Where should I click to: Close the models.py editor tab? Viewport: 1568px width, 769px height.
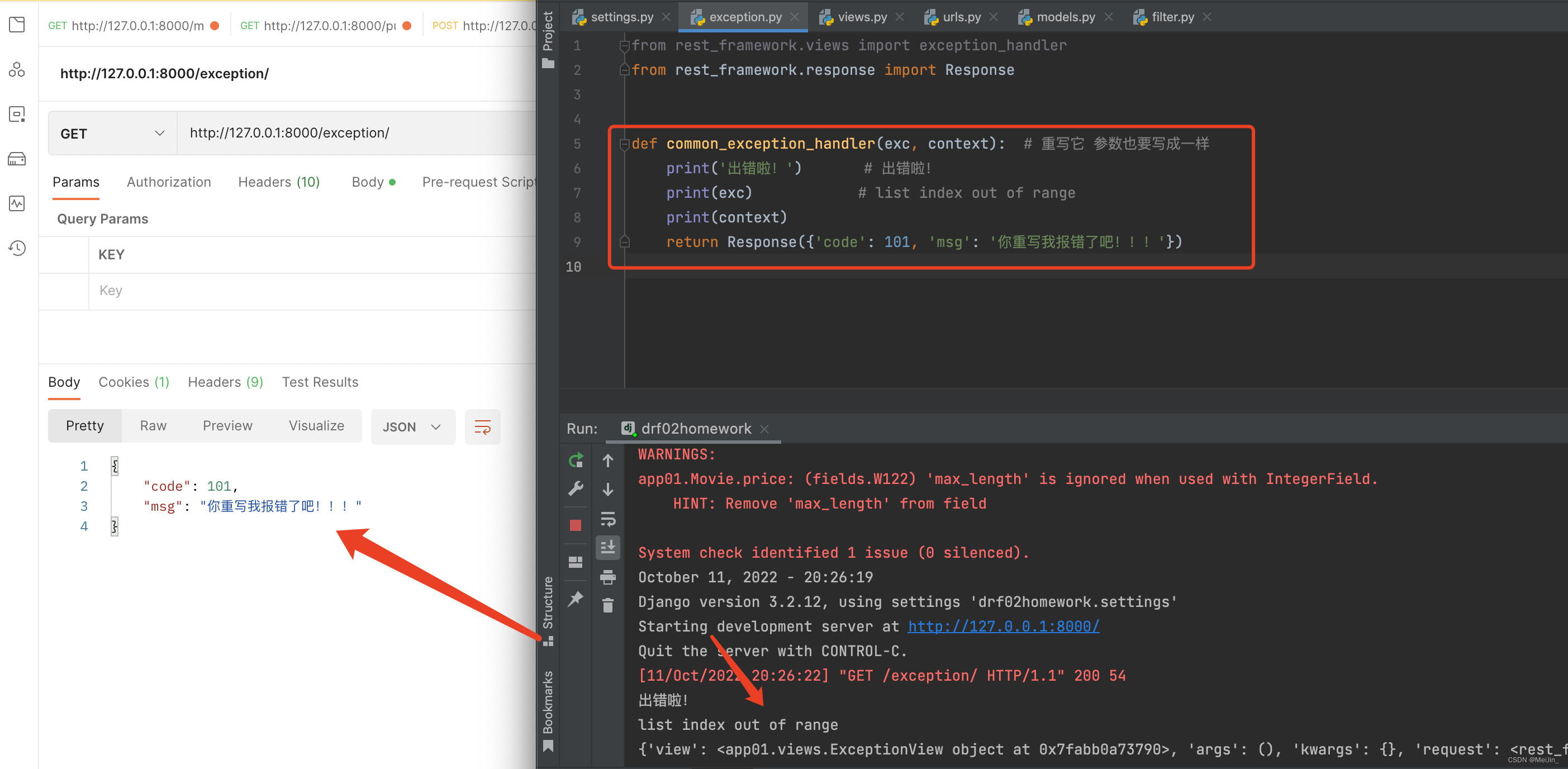(x=1109, y=17)
